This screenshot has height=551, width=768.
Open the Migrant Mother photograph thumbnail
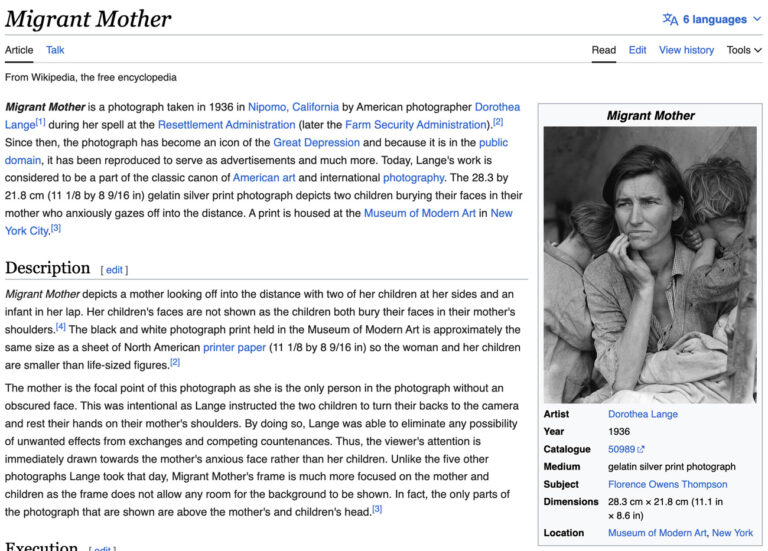pyautogui.click(x=650, y=265)
